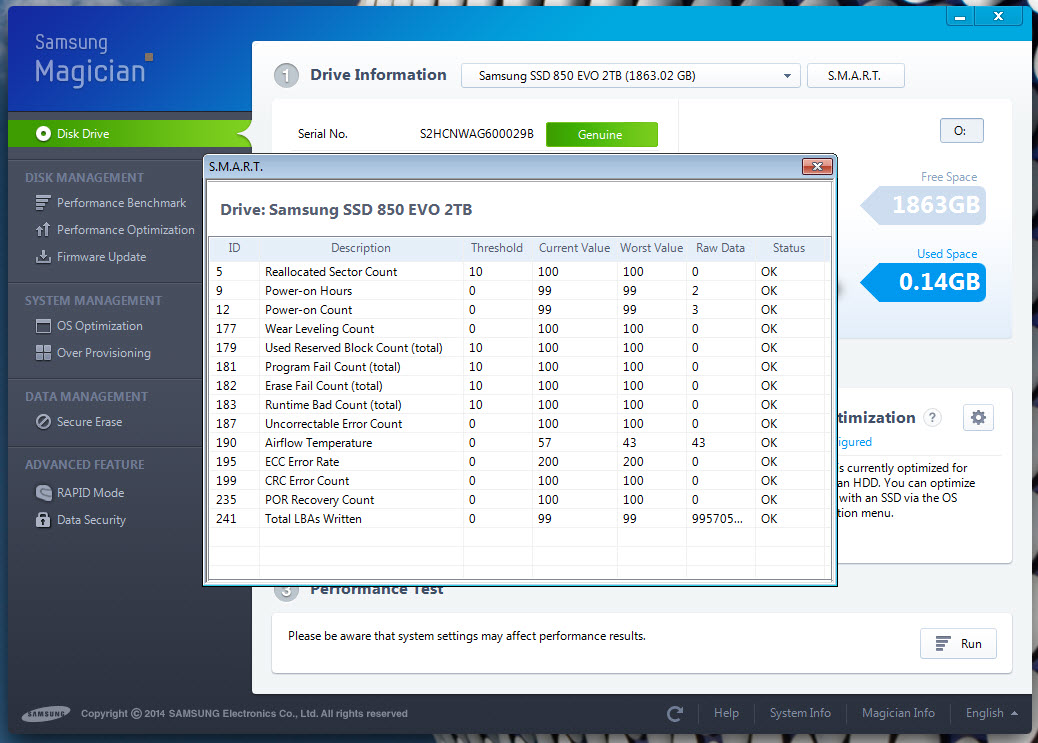The width and height of the screenshot is (1038, 743).
Task: Minimize the Samsung Magician window
Action: click(x=960, y=16)
